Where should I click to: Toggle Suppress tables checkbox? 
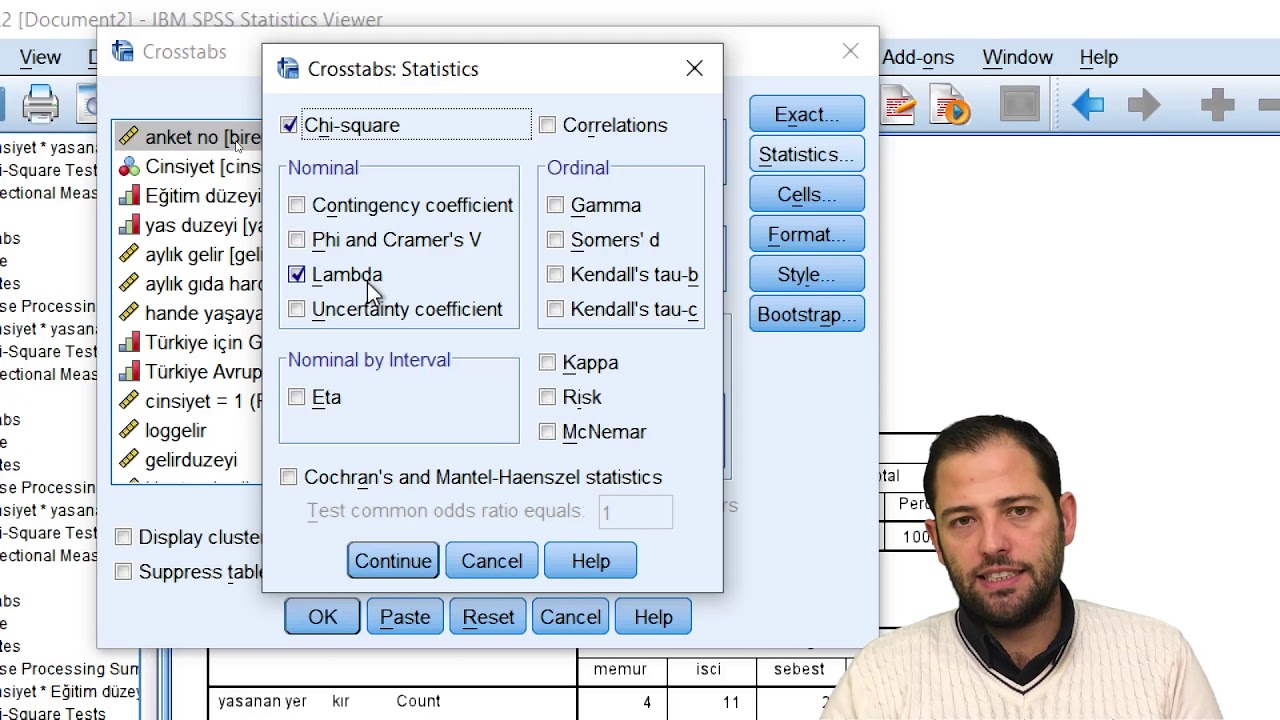(123, 572)
